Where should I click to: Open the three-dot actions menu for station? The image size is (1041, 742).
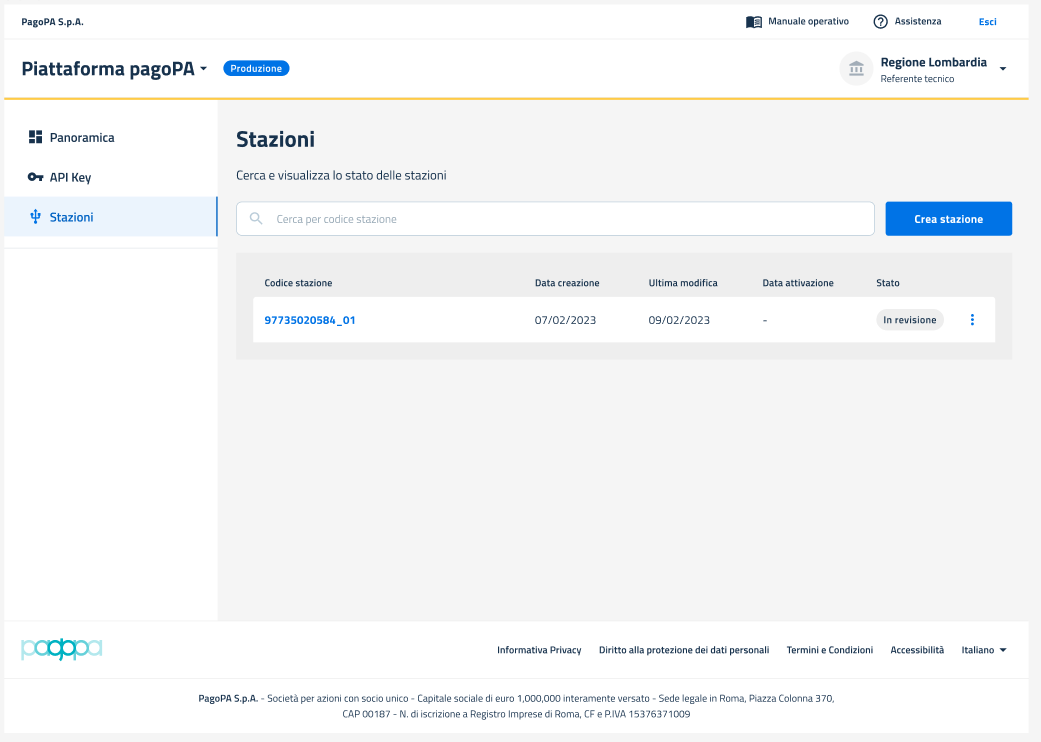click(972, 320)
